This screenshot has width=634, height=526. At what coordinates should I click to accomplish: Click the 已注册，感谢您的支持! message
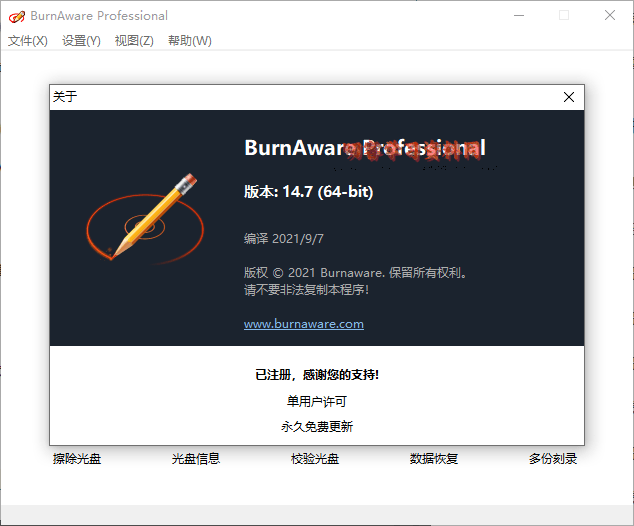(x=317, y=375)
